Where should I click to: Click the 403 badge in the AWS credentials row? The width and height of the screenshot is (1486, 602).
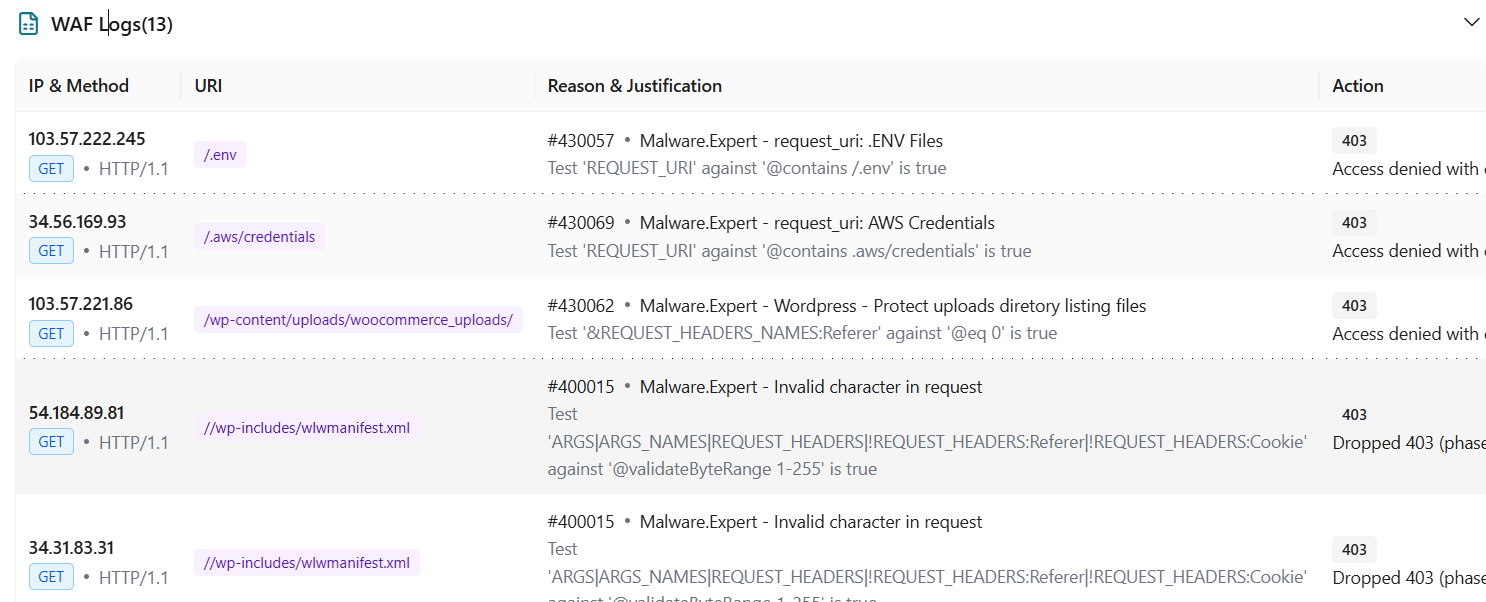pyautogui.click(x=1355, y=223)
